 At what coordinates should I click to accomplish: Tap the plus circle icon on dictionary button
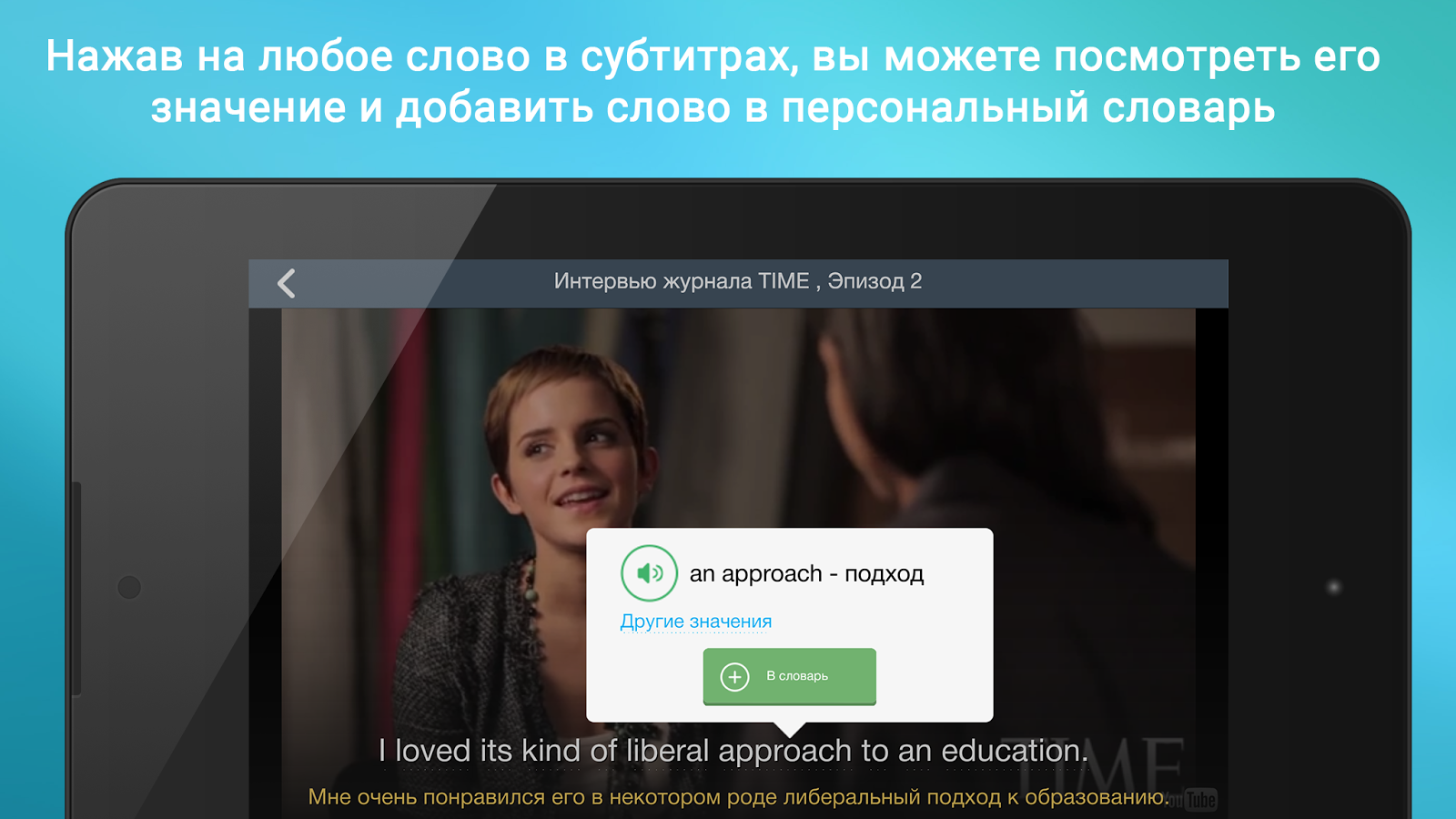(x=734, y=676)
